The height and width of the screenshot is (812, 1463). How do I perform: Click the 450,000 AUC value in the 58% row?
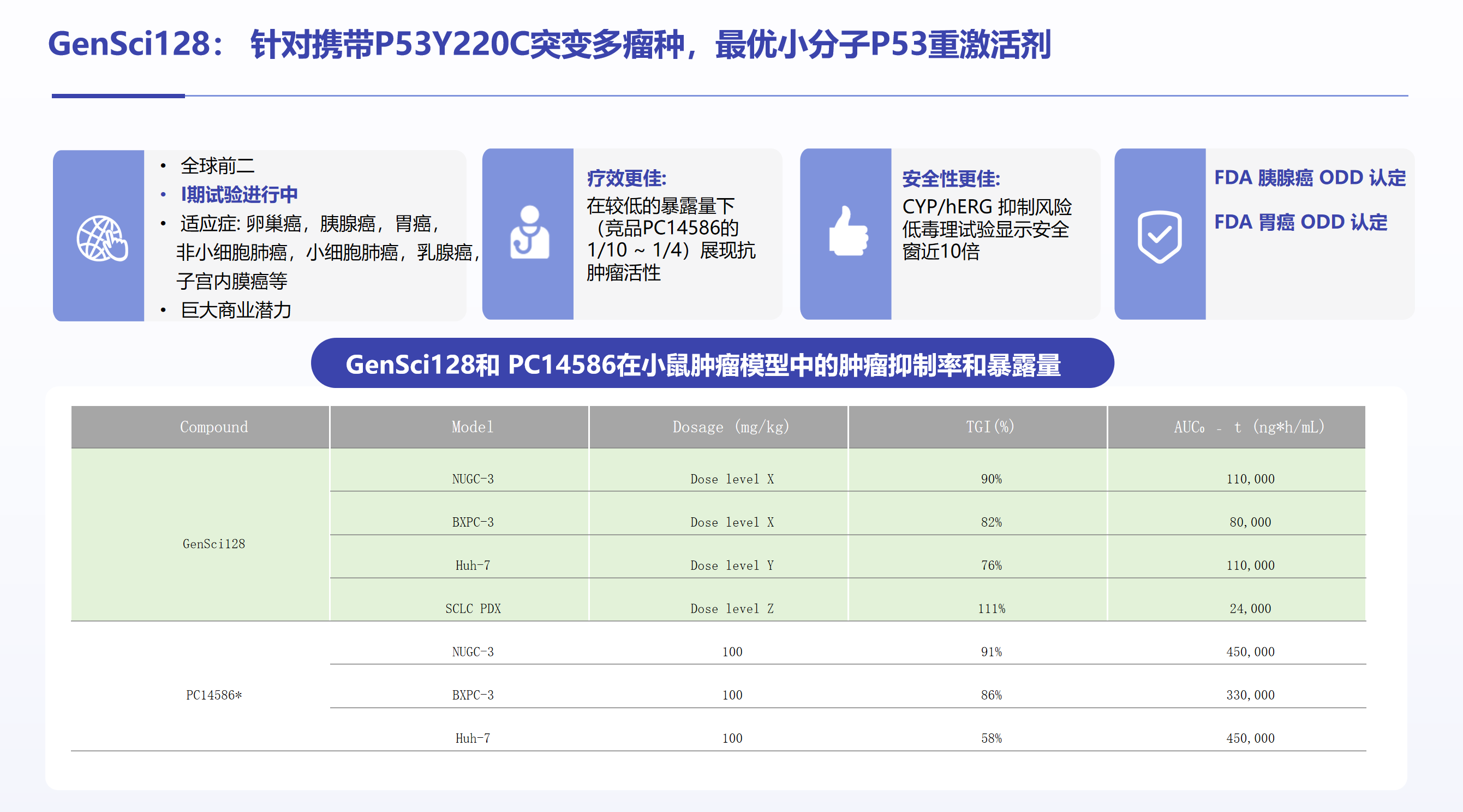point(1251,738)
